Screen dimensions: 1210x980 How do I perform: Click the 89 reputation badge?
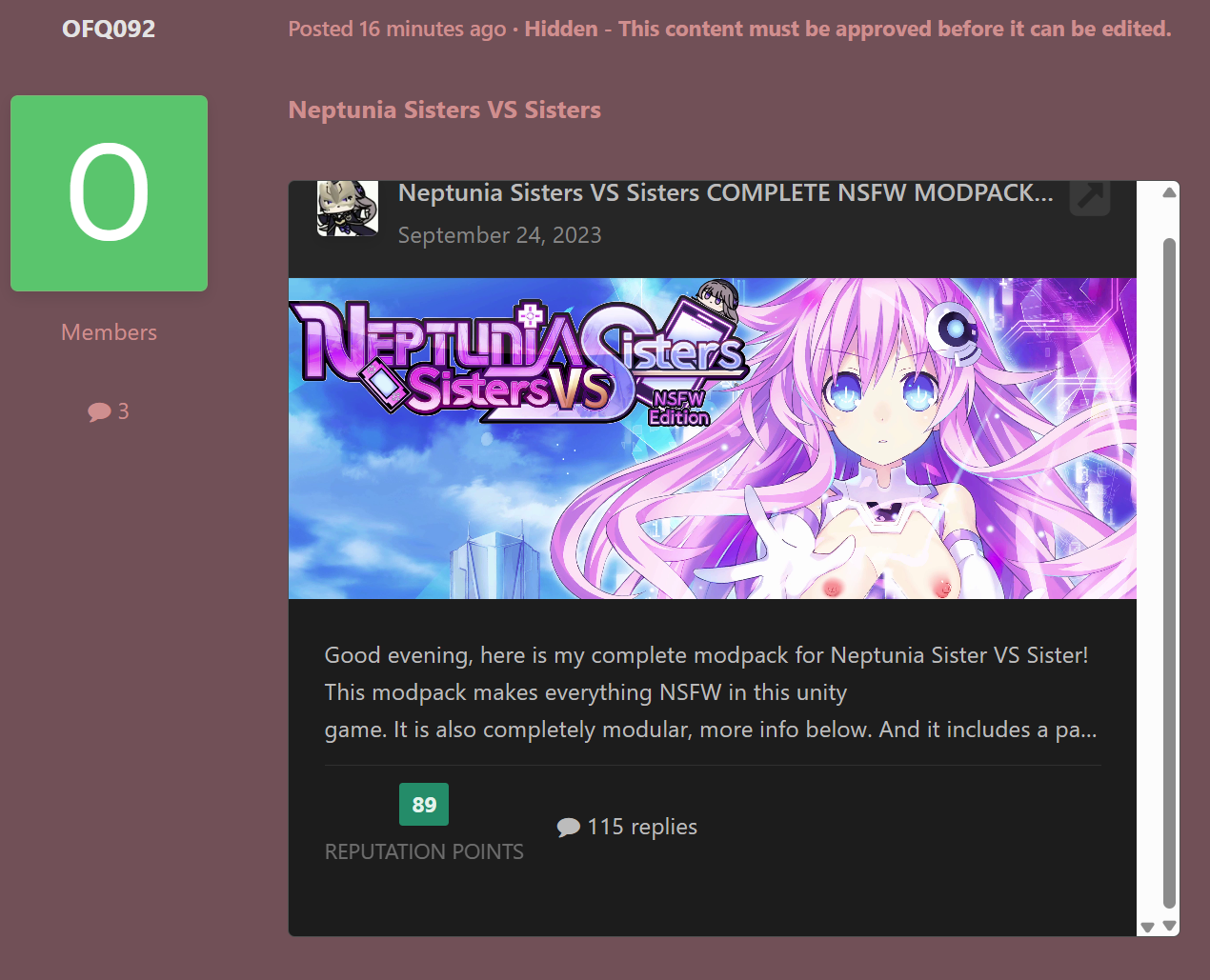tap(424, 805)
